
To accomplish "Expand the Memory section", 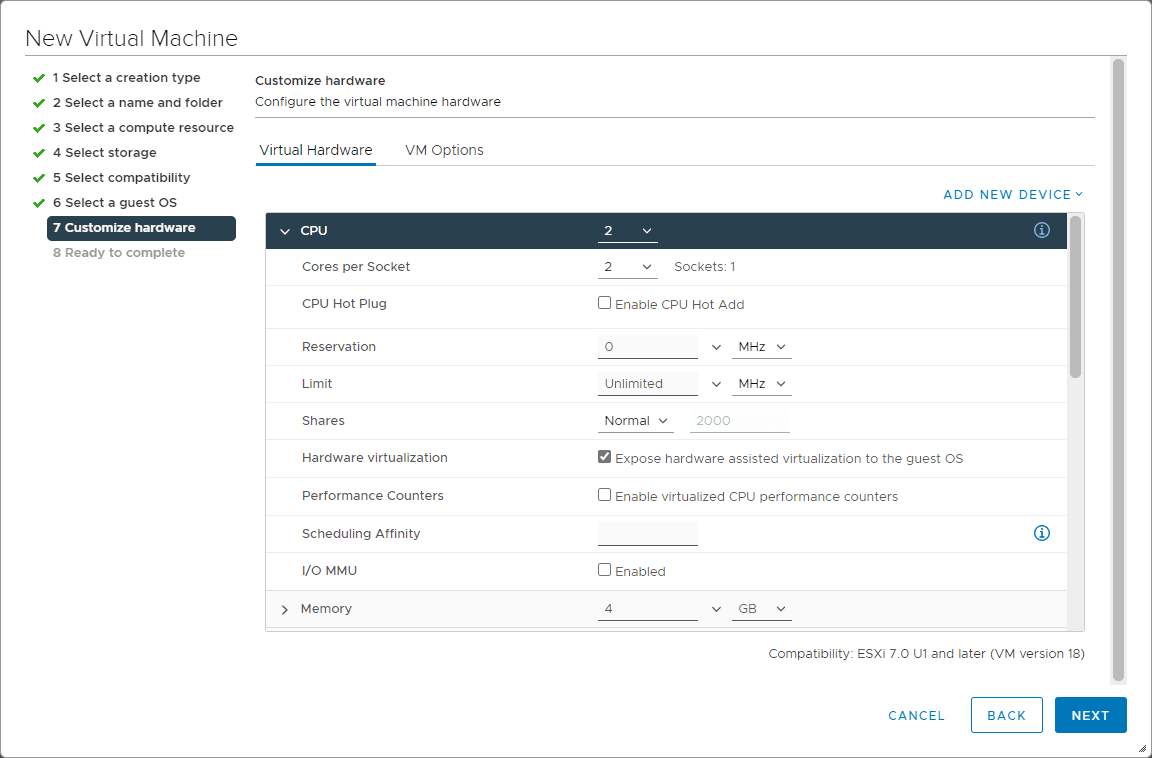I will pyautogui.click(x=284, y=608).
